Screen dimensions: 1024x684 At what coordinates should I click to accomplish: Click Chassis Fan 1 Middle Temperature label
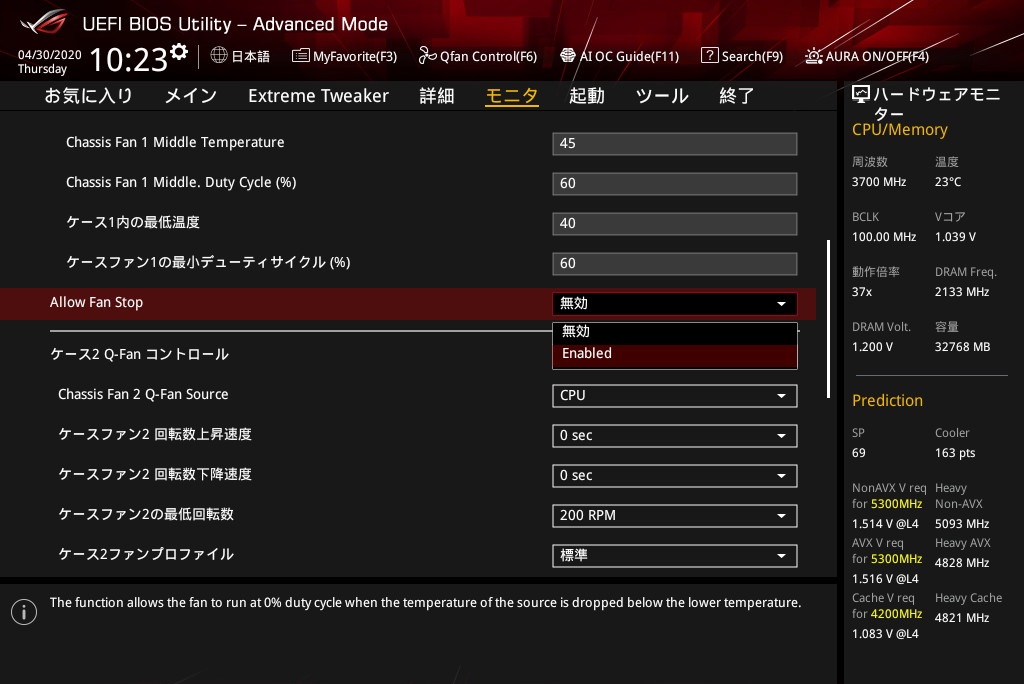pyautogui.click(x=175, y=142)
